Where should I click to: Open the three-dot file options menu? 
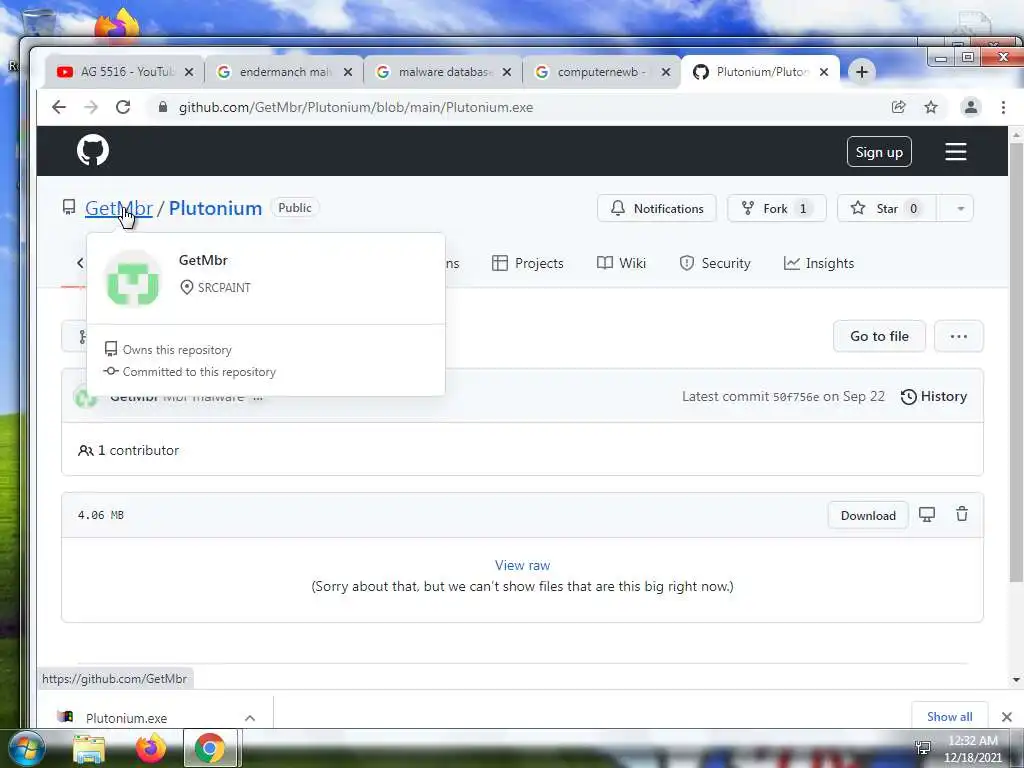click(x=959, y=336)
